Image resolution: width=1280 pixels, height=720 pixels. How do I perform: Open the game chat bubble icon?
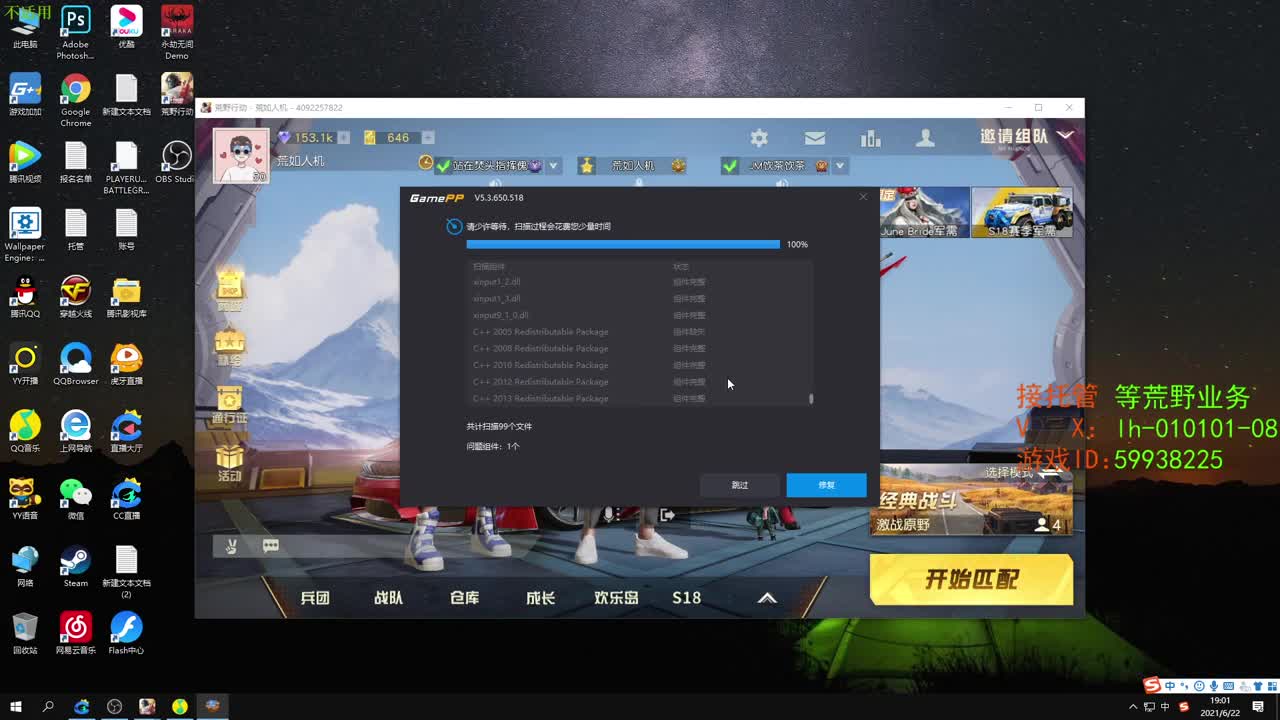point(270,546)
